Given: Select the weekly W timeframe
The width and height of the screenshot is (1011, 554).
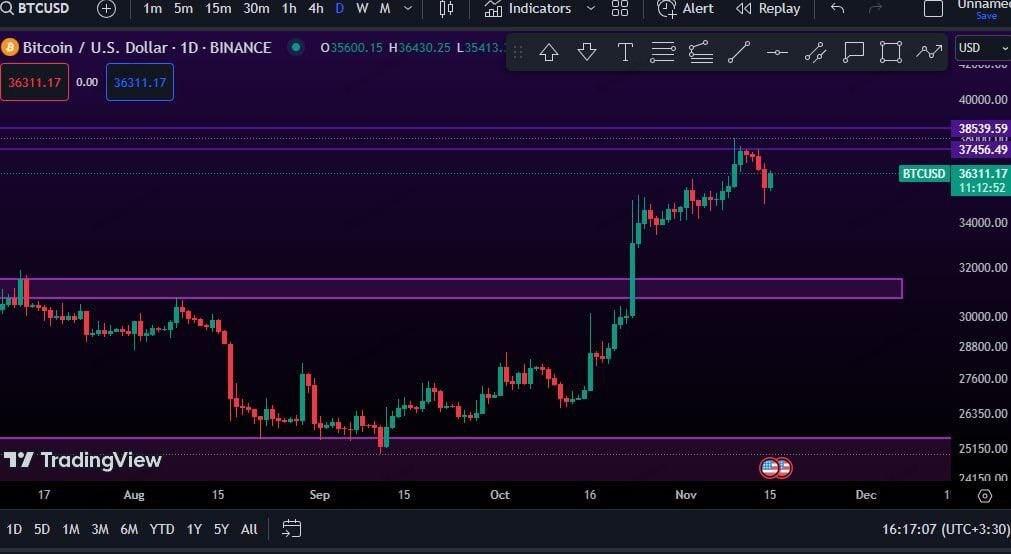Looking at the screenshot, I should pyautogui.click(x=362, y=8).
